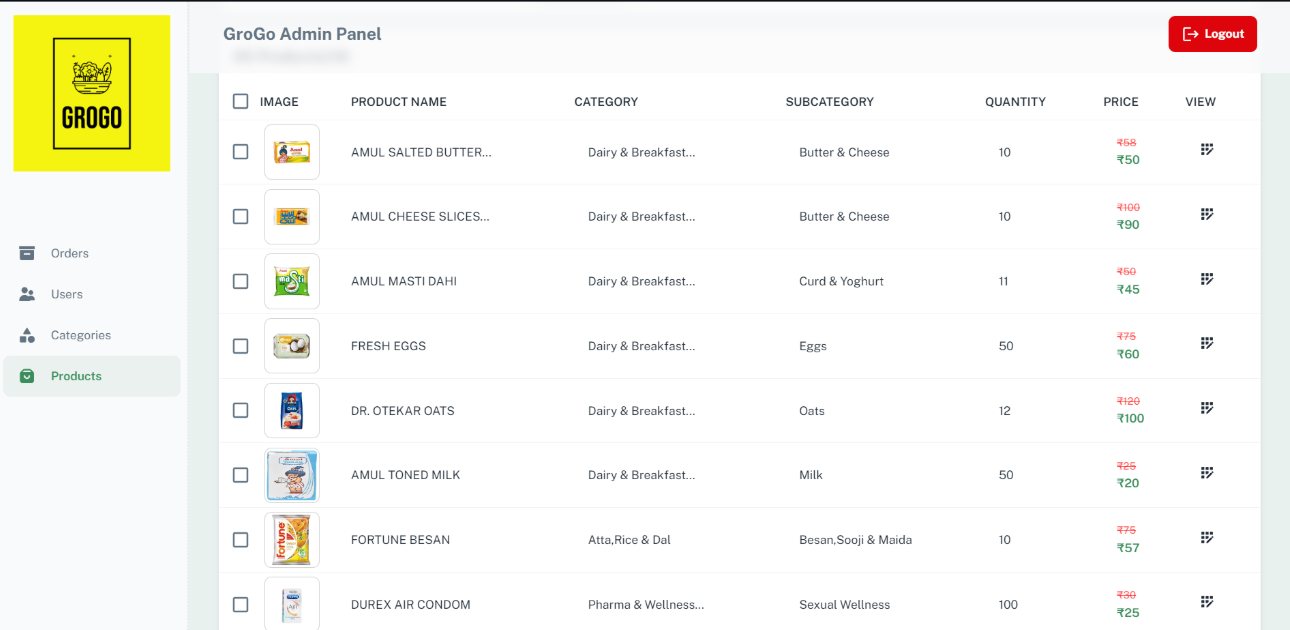Click the view icon for DR. OTEKAR OATS
1290x630 pixels.
pos(1207,407)
